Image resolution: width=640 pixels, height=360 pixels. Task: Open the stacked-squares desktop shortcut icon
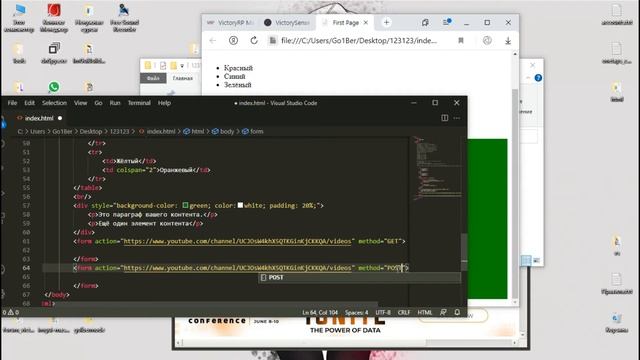(x=54, y=49)
